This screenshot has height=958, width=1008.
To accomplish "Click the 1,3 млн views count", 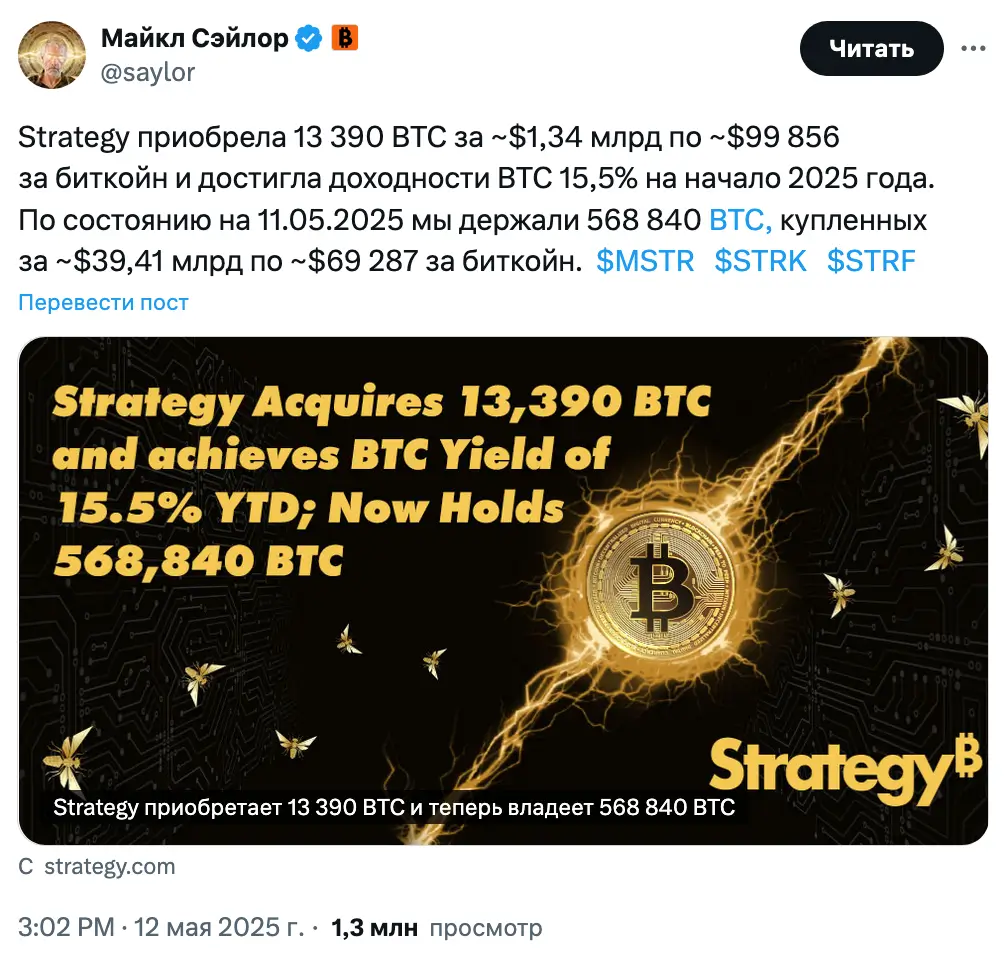I will click(x=374, y=927).
